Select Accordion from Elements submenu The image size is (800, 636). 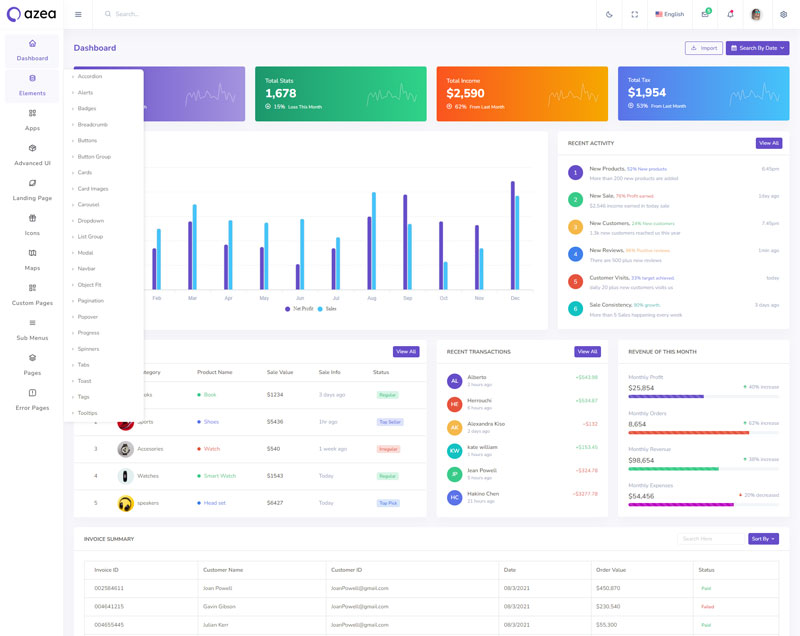point(90,77)
